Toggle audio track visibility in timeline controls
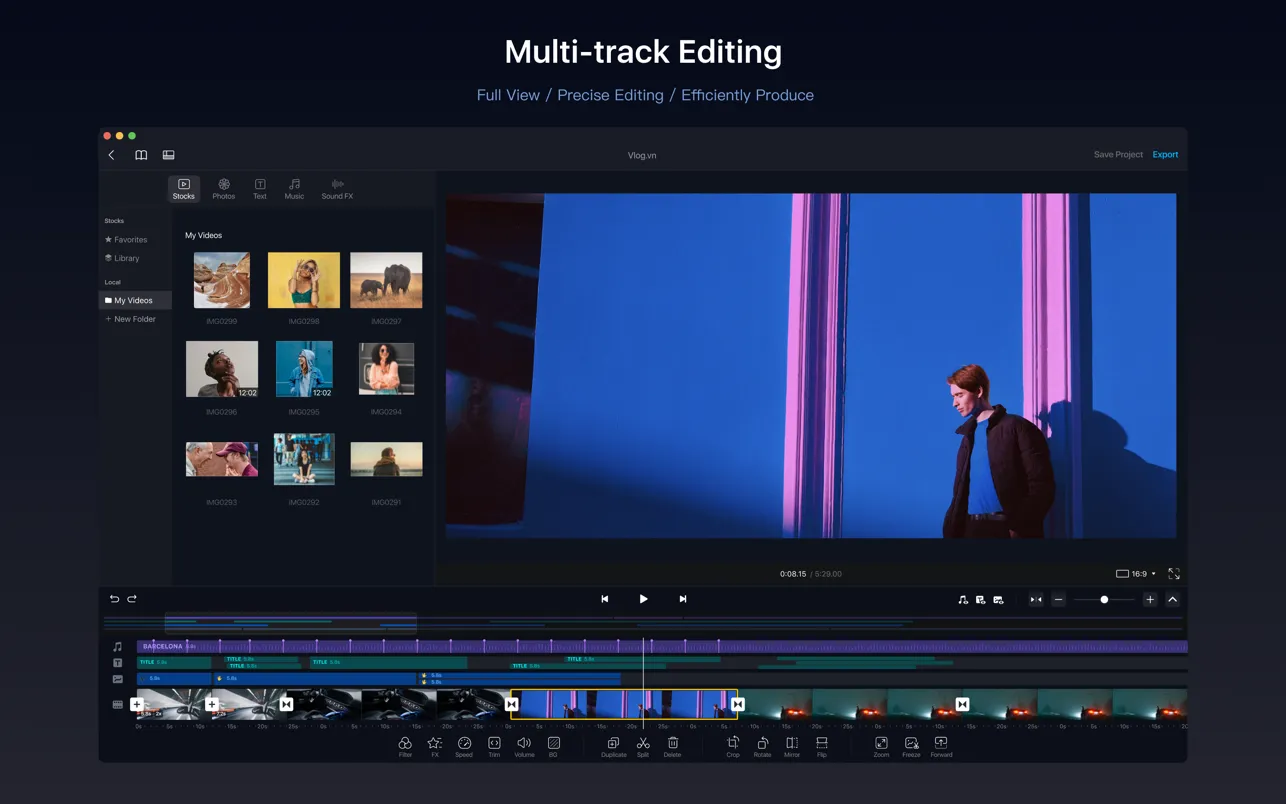 963,599
